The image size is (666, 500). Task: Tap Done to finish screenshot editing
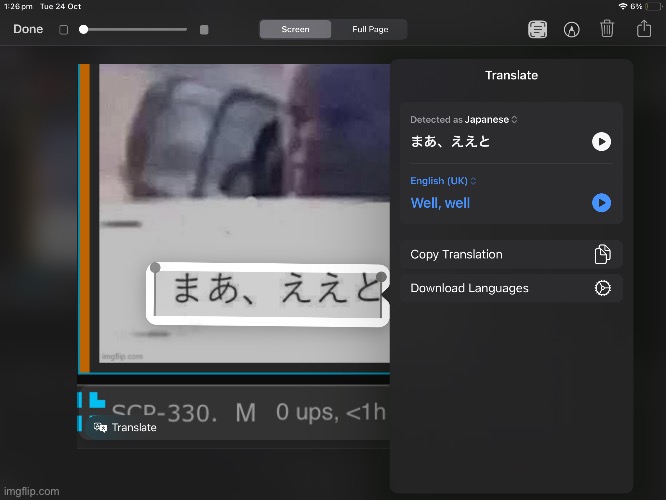coord(28,29)
